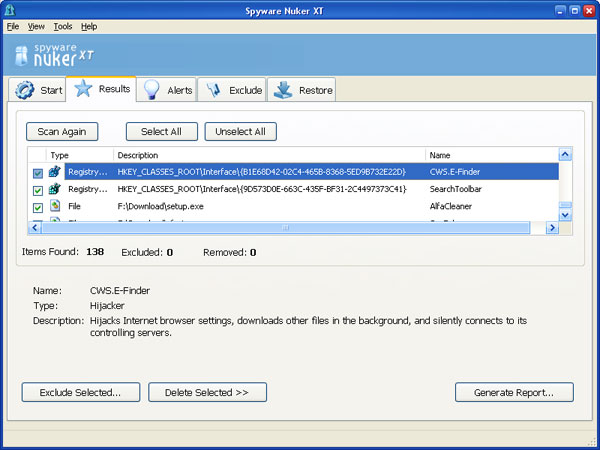Screen dimensions: 600x450
Task: Click the Excluded: 0 counter
Action: 147,253
